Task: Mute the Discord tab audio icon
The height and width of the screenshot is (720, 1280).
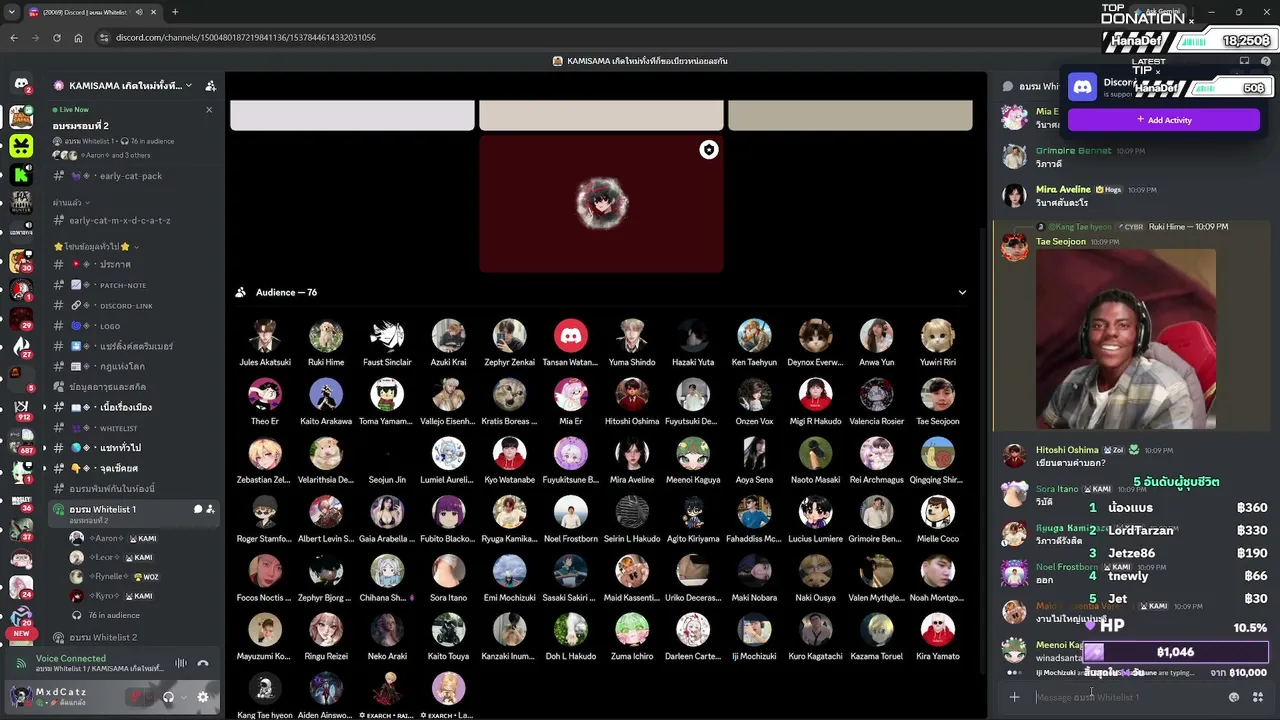Action: [139, 12]
